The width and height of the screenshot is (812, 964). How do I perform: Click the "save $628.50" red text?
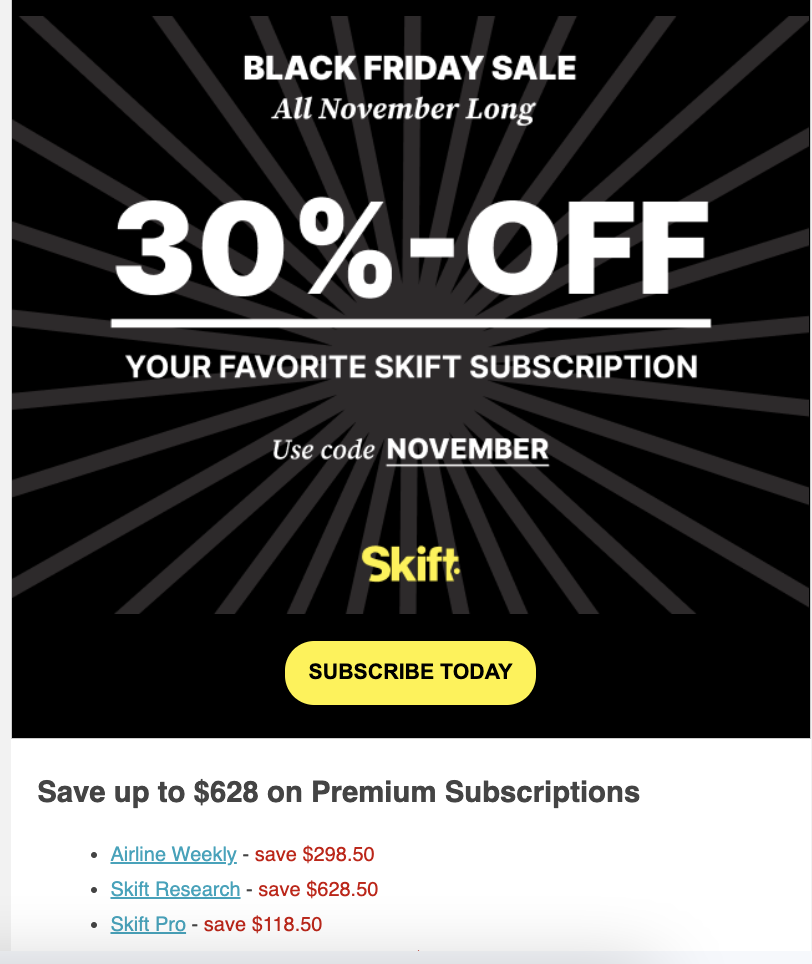[318, 889]
